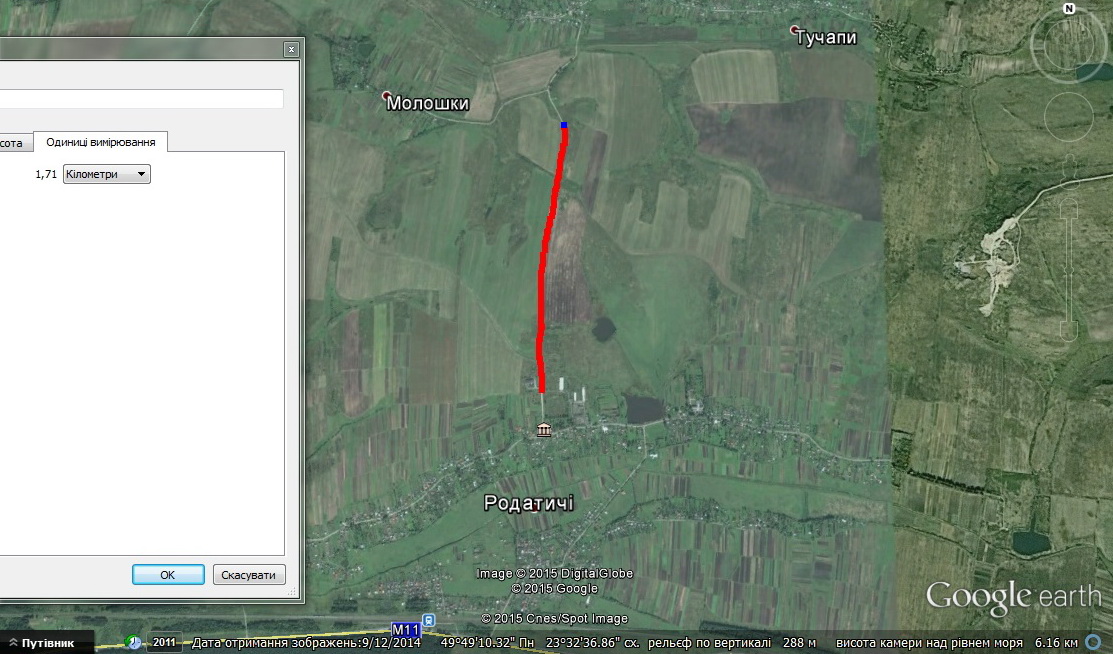1113x654 pixels.
Task: Click the look-around joystick ring
Action: pos(1068,44)
